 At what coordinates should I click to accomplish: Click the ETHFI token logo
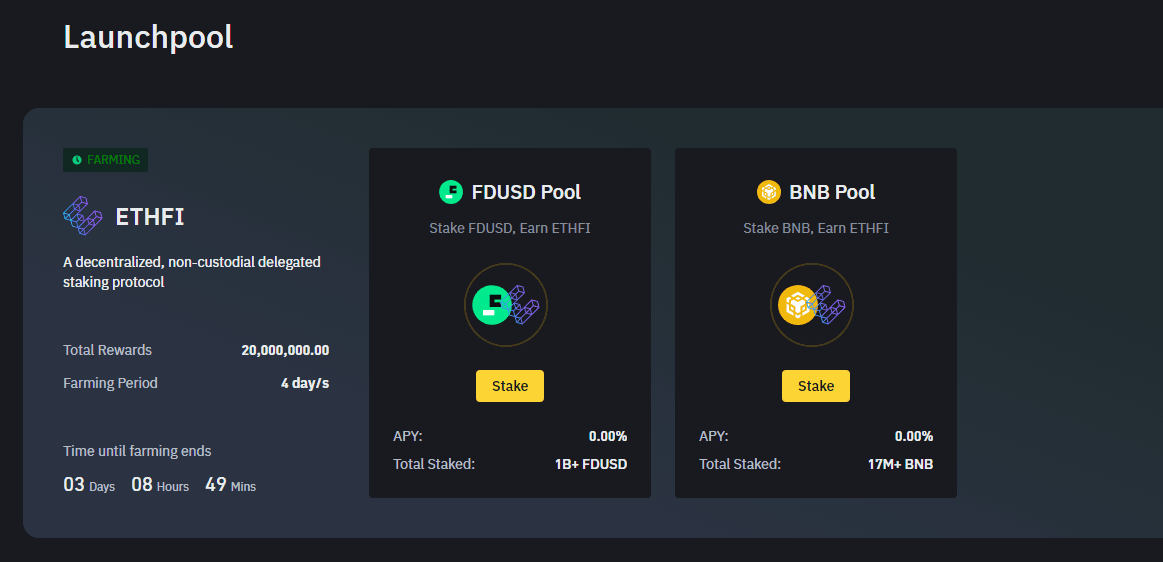[83, 217]
